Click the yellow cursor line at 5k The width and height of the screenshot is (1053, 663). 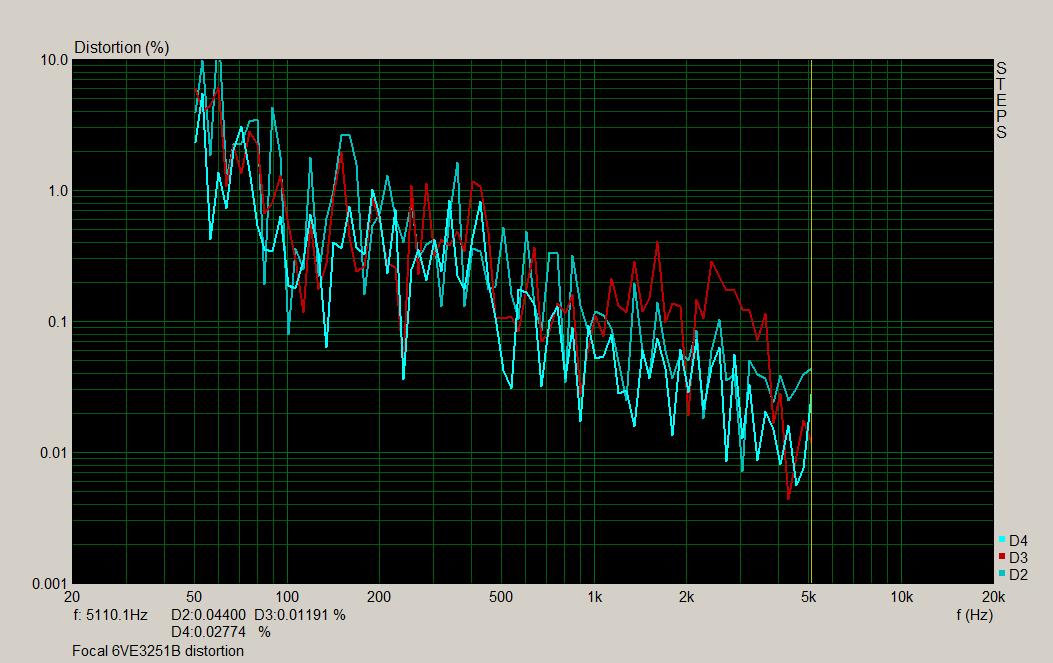coord(811,321)
